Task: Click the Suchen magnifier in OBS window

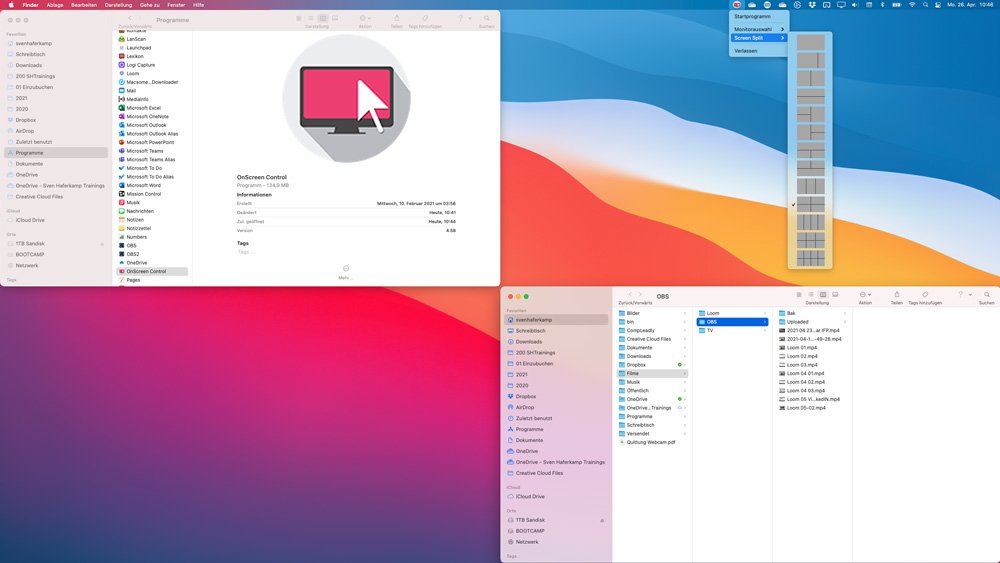Action: [x=987, y=295]
